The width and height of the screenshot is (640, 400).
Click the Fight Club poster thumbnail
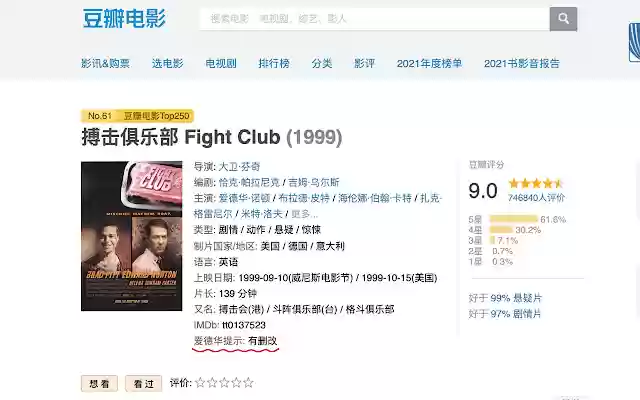(131, 236)
